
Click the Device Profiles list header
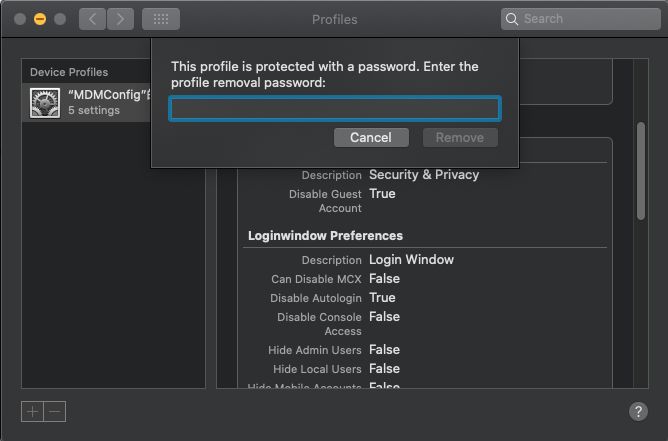tap(69, 72)
